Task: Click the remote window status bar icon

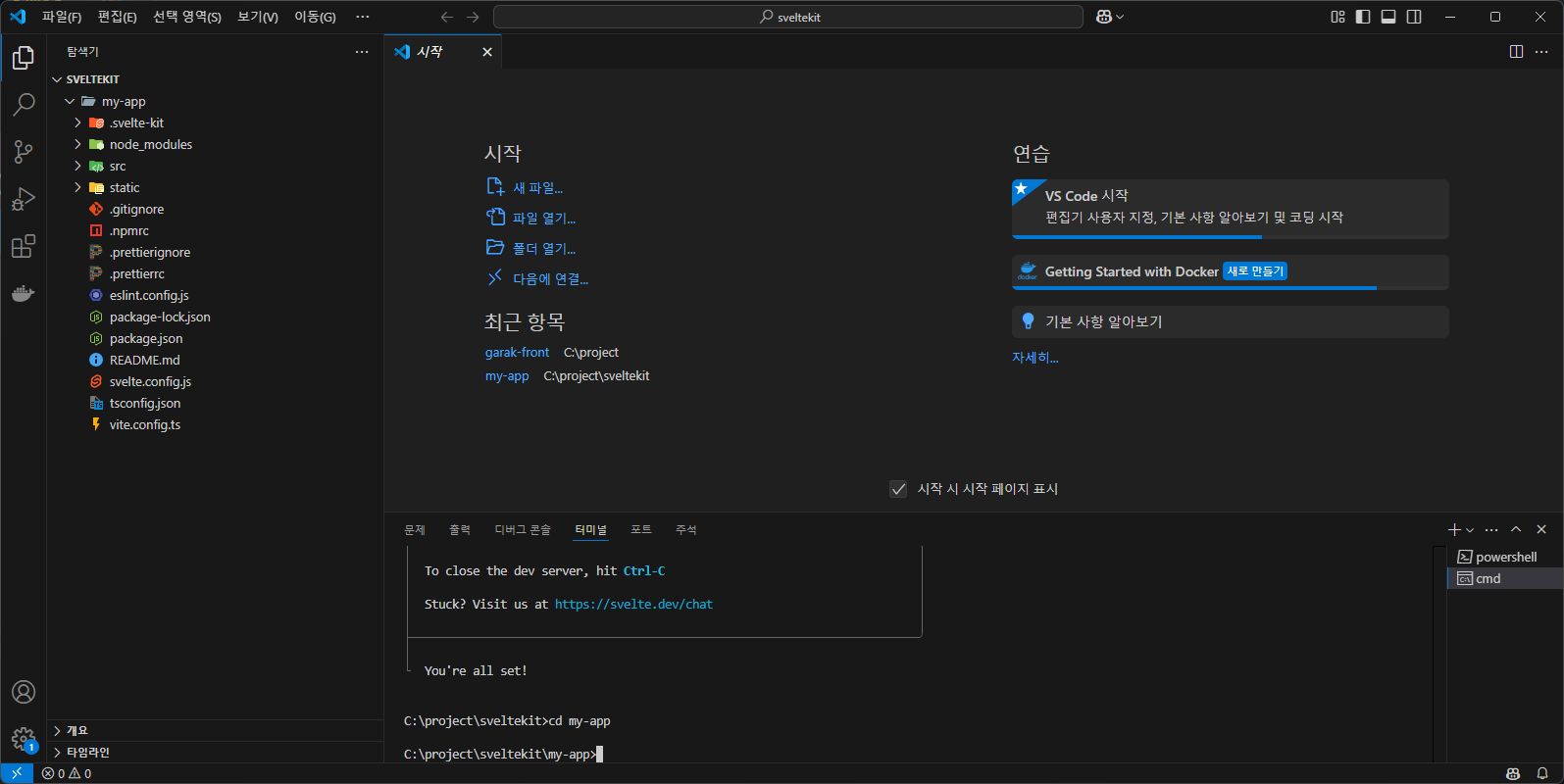Action: (x=17, y=773)
